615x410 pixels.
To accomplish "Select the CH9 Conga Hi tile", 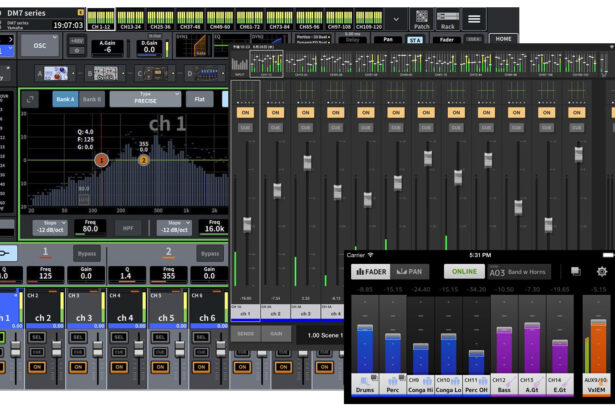I will click(420, 384).
